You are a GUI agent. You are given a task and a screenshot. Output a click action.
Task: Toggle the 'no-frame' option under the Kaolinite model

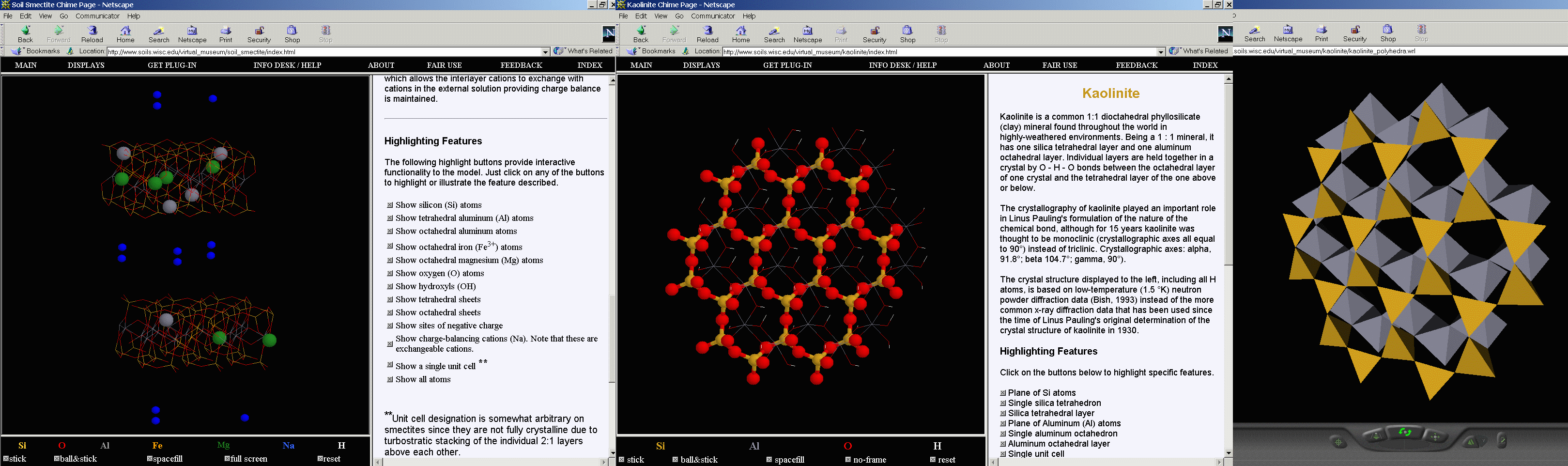(x=848, y=460)
